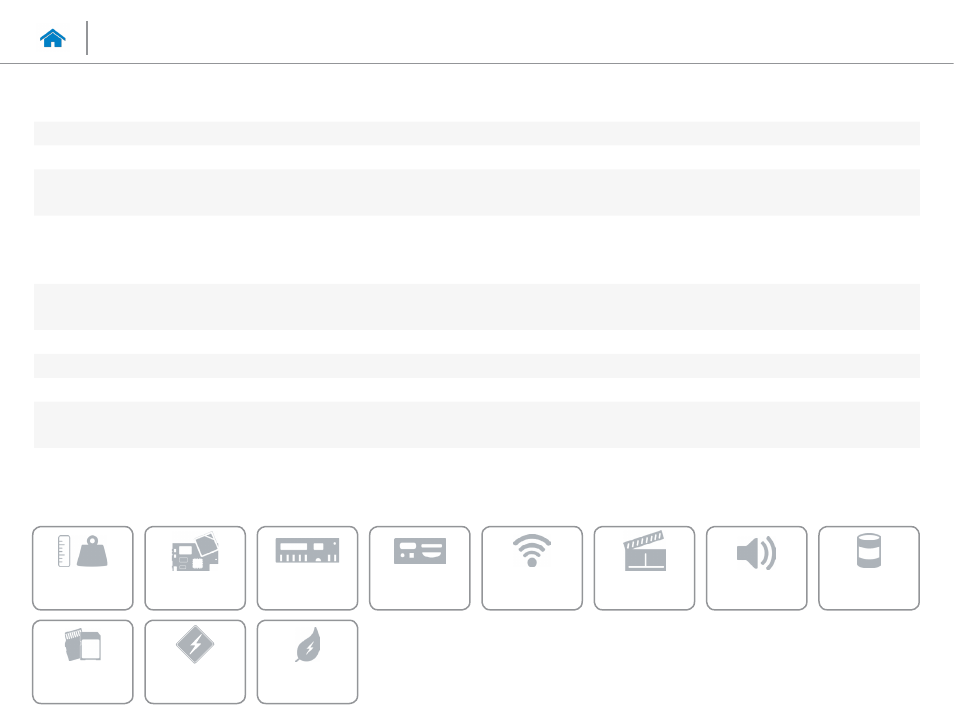954x721 pixels.
Task: Click the last shaded row above tiles
Action: click(476, 425)
